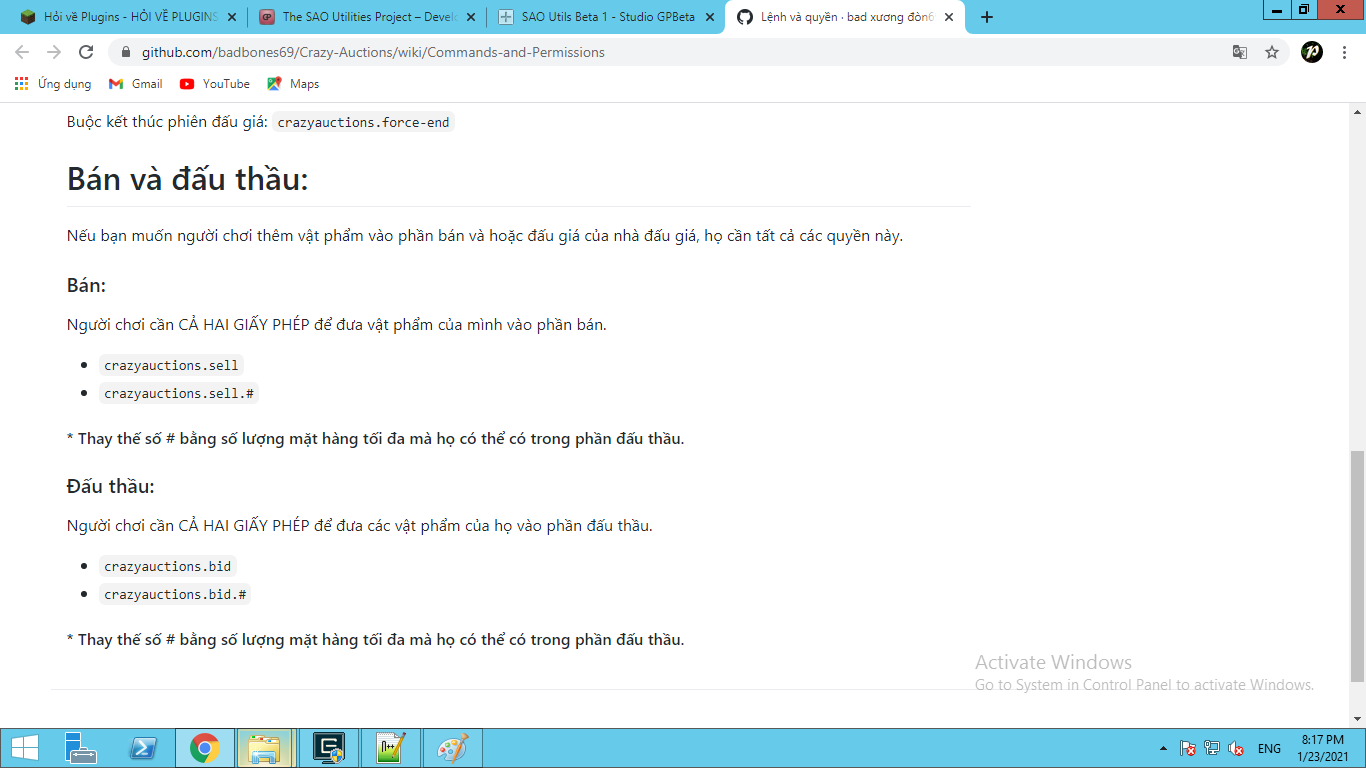The width and height of the screenshot is (1366, 768).
Task: Reload the current GitHub wiki page
Action: pyautogui.click(x=86, y=52)
